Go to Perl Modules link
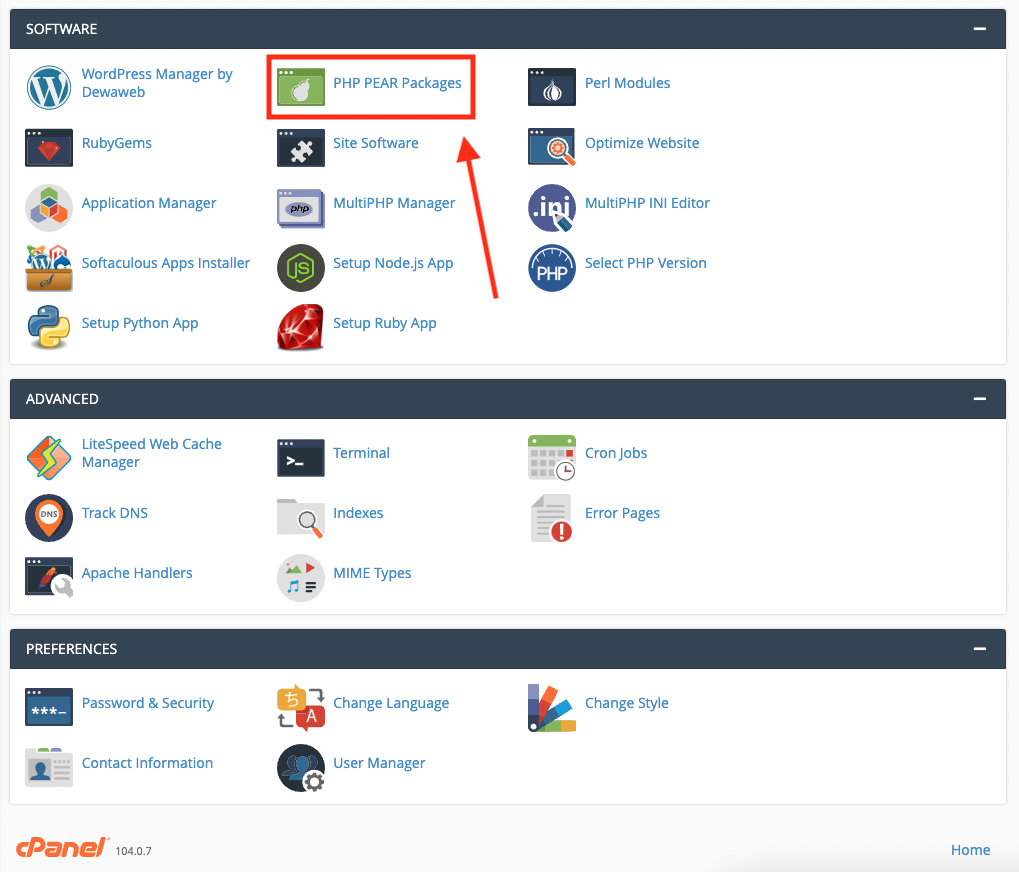 627,83
